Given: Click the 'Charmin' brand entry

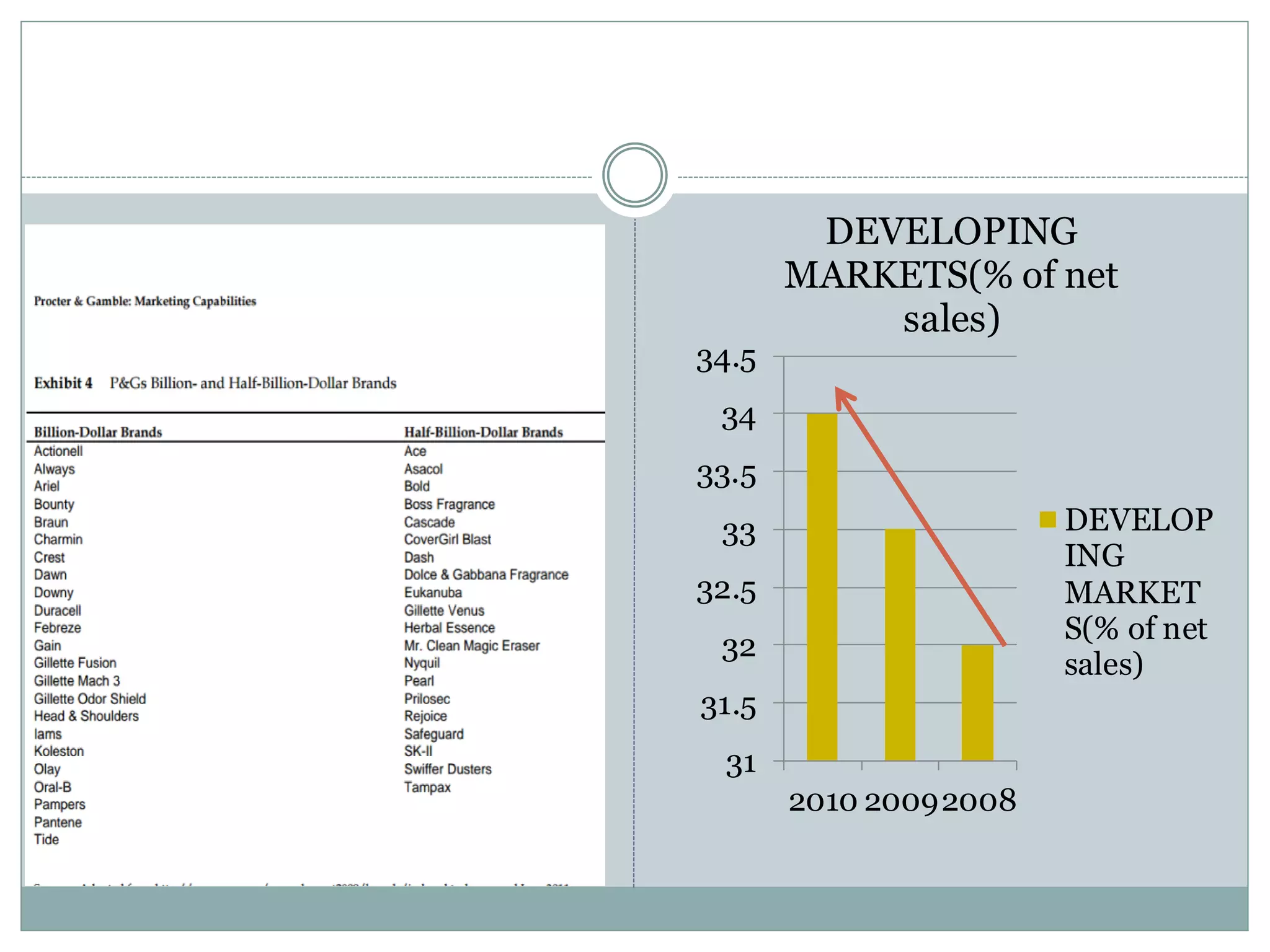Looking at the screenshot, I should [x=58, y=539].
